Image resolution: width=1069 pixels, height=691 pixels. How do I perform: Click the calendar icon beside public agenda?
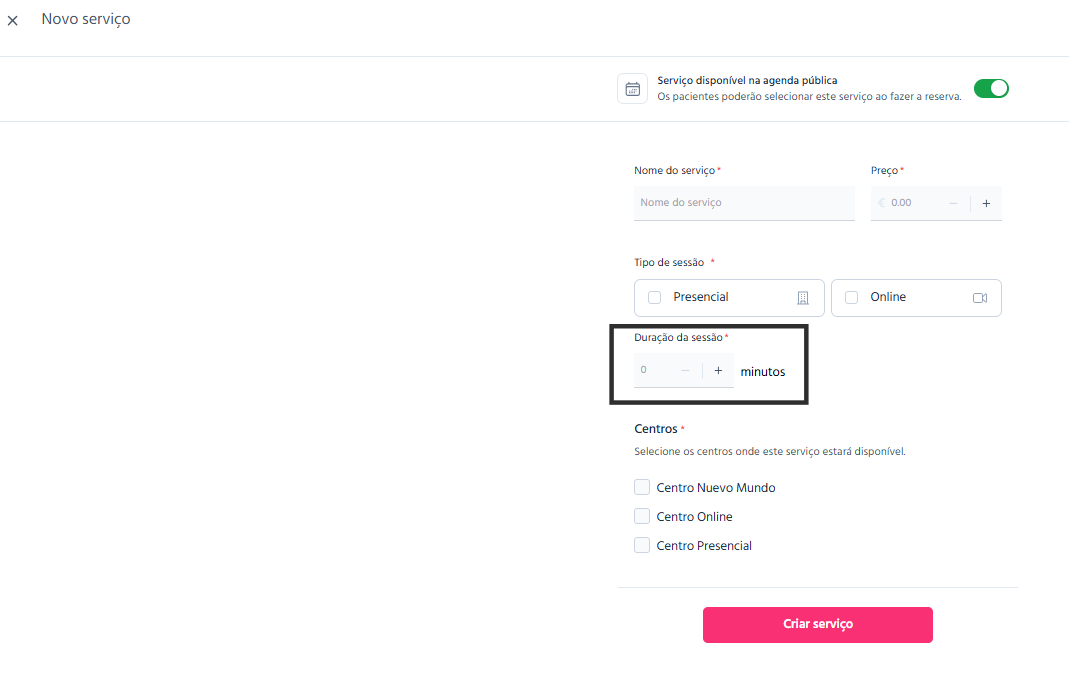pyautogui.click(x=633, y=89)
